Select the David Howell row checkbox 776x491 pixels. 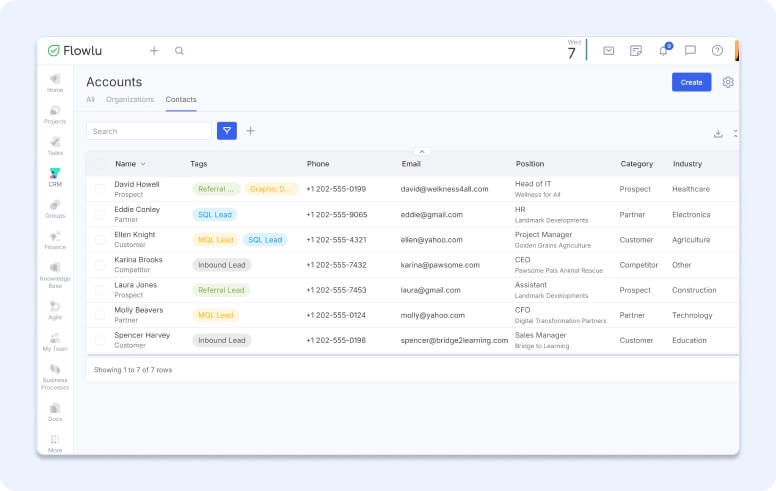pyautogui.click(x=100, y=189)
